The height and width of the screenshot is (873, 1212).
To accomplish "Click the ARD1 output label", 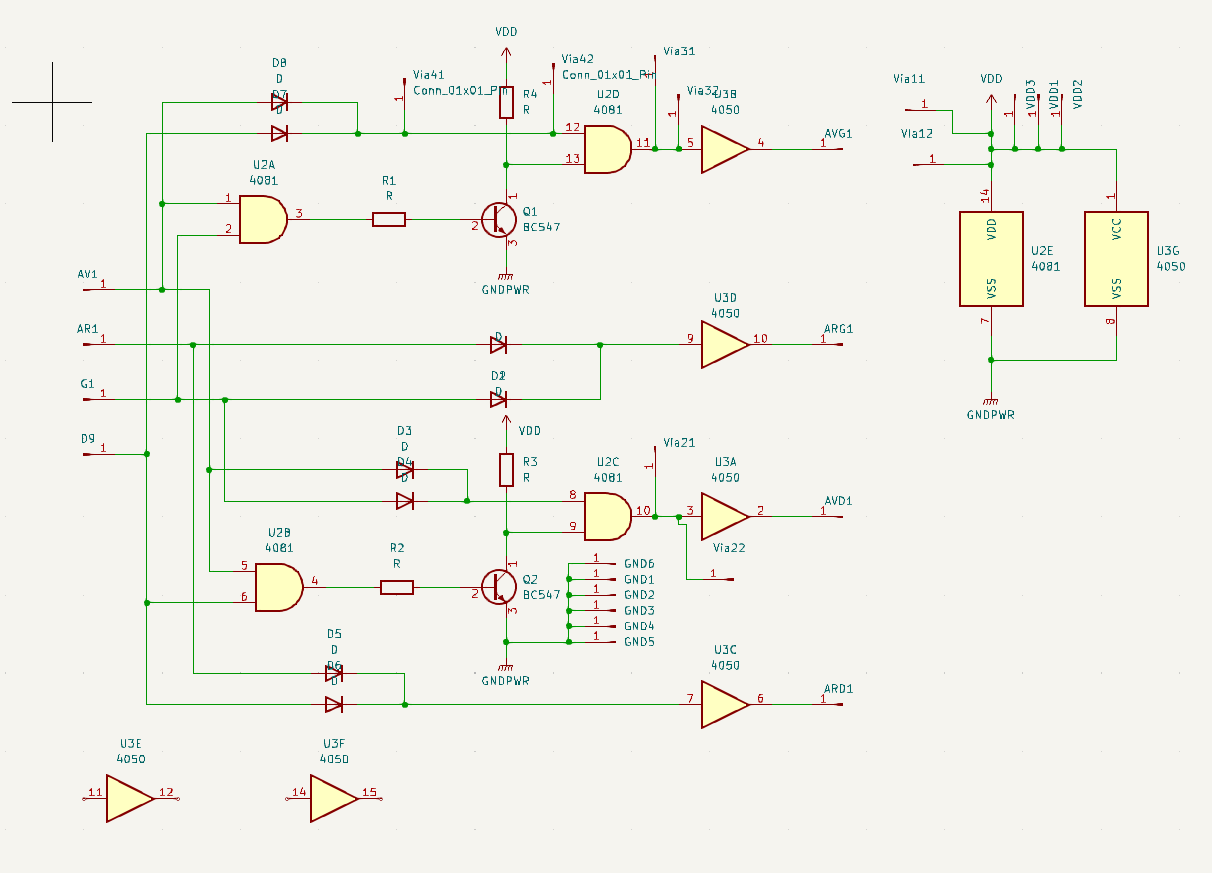I will pos(837,690).
